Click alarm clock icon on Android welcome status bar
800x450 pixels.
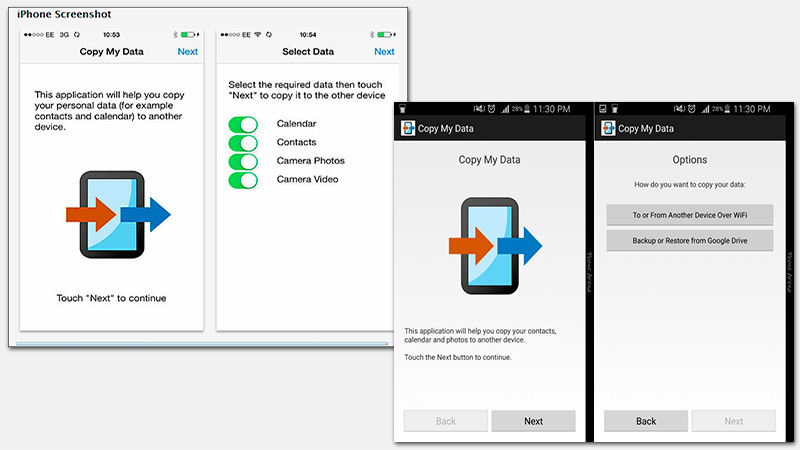click(x=491, y=109)
